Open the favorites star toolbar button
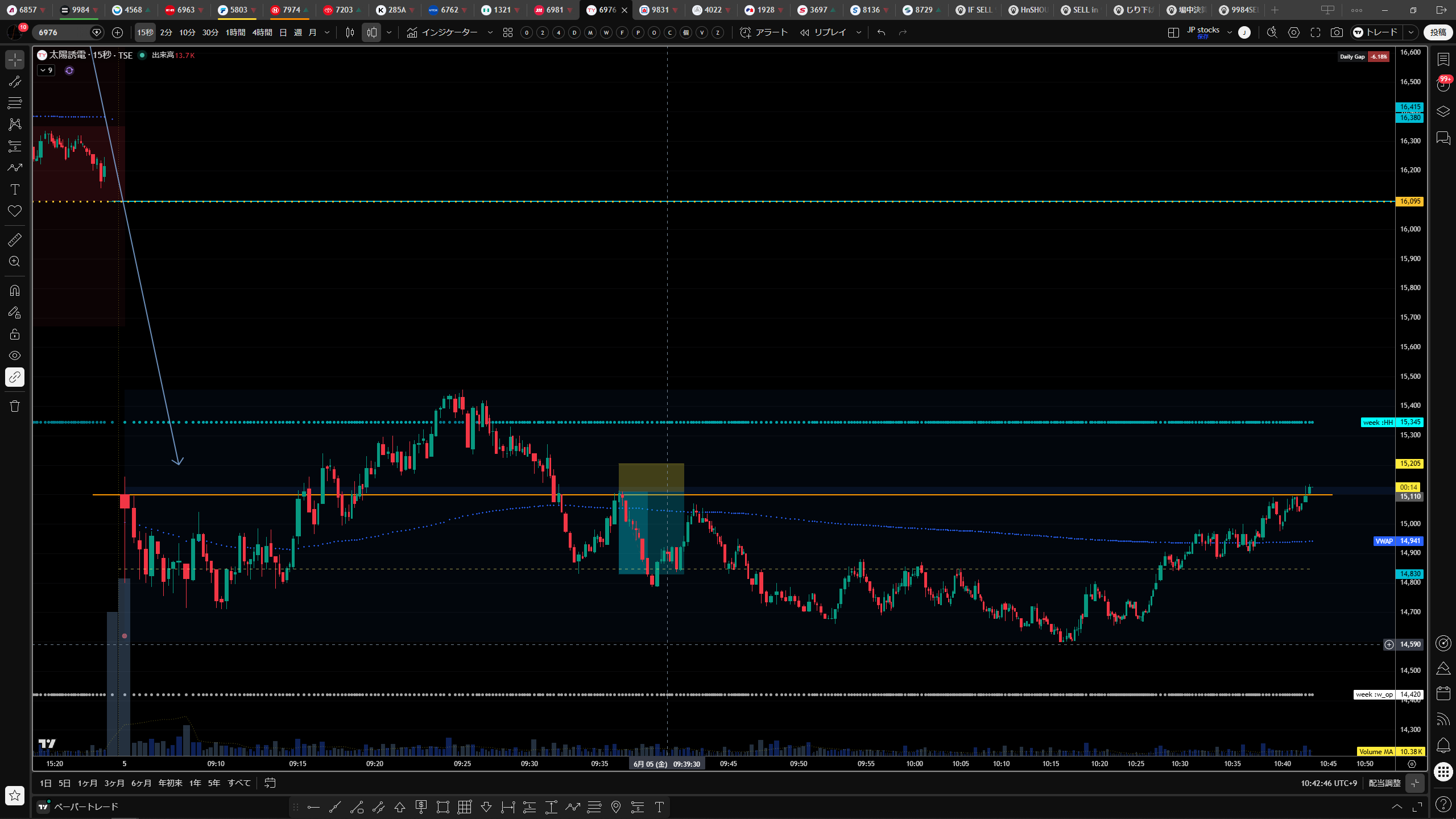Screen dimensions: 1456x819 tap(15, 795)
